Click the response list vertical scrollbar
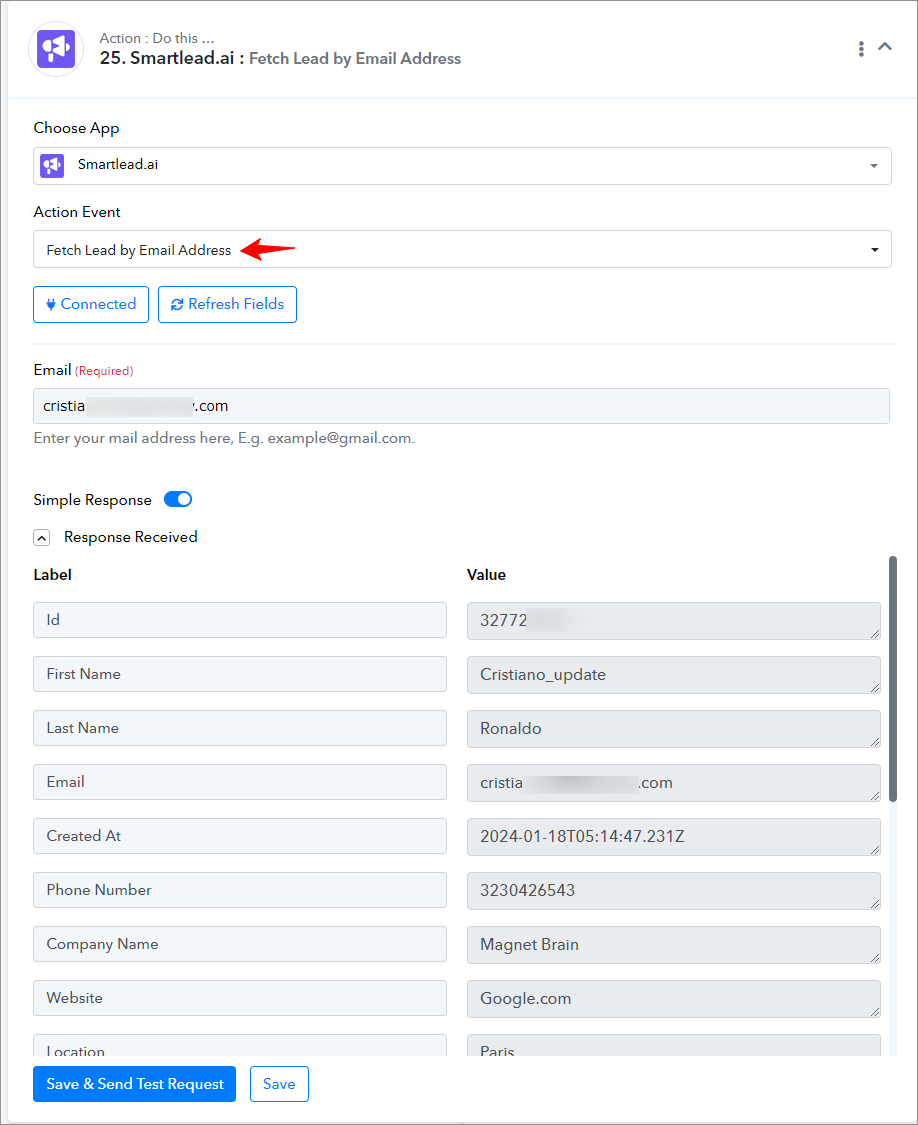 pyautogui.click(x=893, y=678)
